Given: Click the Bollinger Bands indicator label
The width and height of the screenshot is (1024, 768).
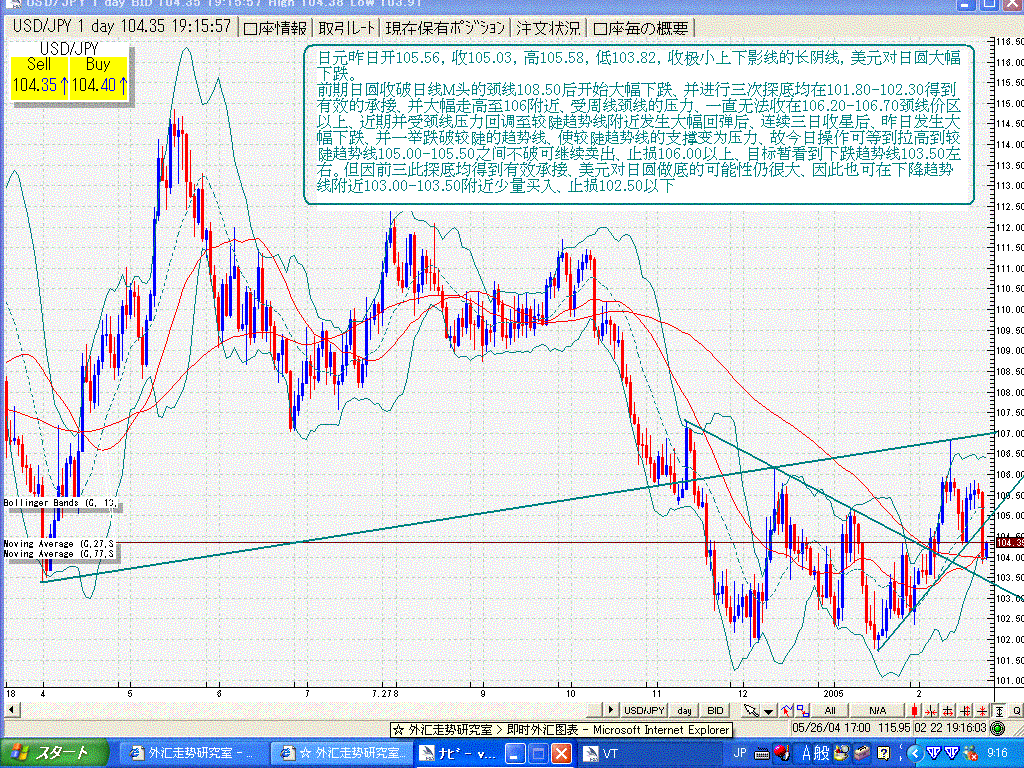Looking at the screenshot, I should click(x=60, y=503).
